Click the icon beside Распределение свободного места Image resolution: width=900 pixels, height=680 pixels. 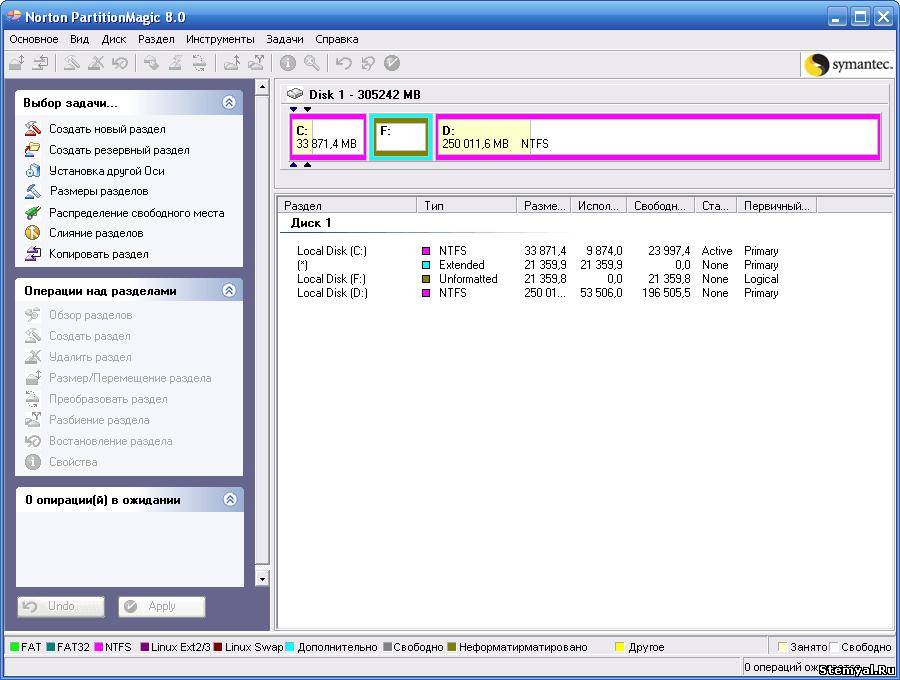pyautogui.click(x=33, y=212)
